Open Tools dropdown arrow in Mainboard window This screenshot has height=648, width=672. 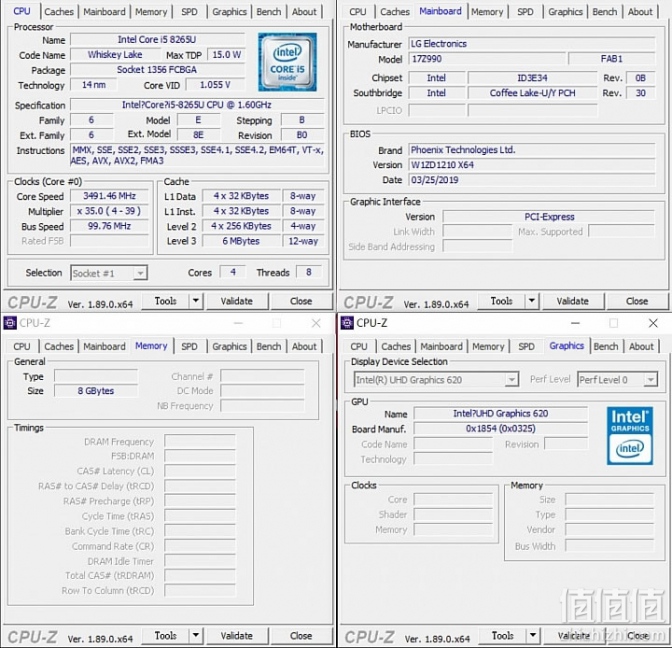coord(531,301)
